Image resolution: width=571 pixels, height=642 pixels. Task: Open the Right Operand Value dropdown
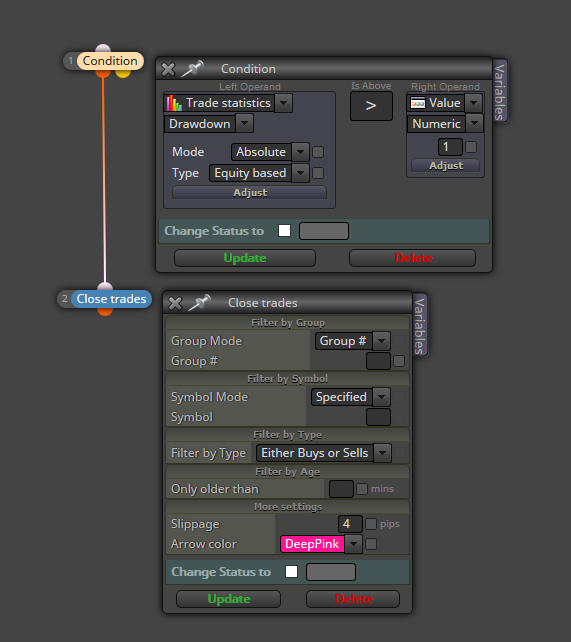[474, 103]
